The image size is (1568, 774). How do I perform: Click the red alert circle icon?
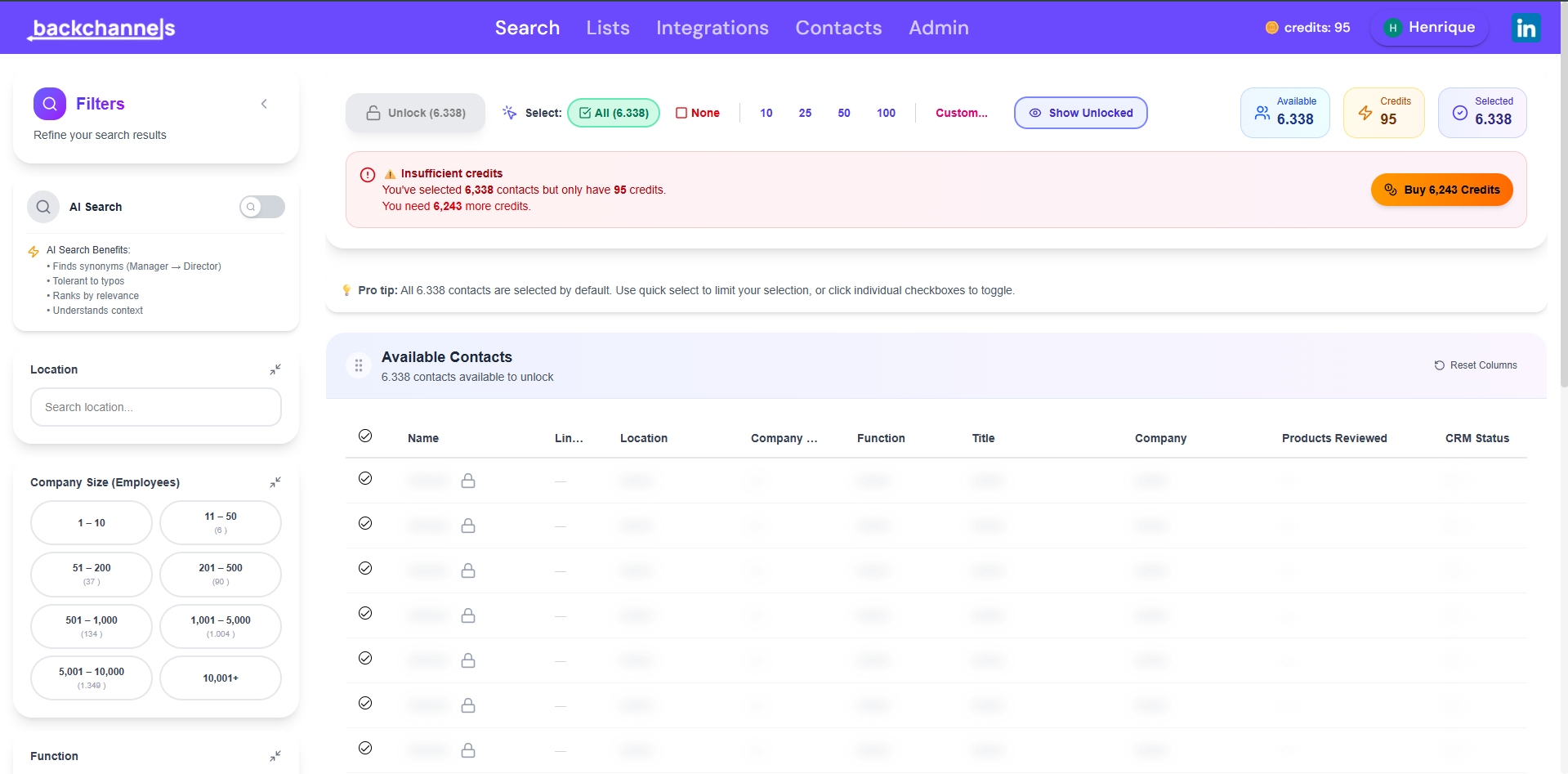(x=368, y=175)
